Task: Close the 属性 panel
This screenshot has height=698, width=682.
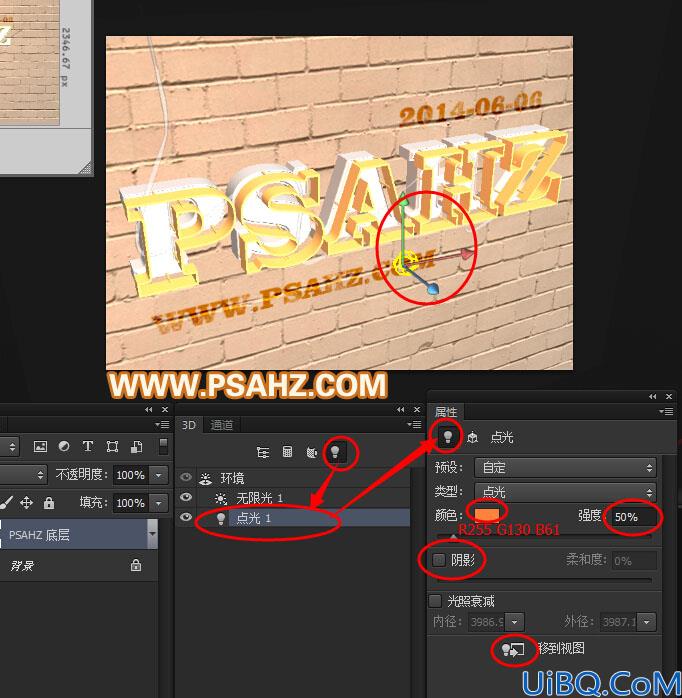Action: tap(669, 396)
